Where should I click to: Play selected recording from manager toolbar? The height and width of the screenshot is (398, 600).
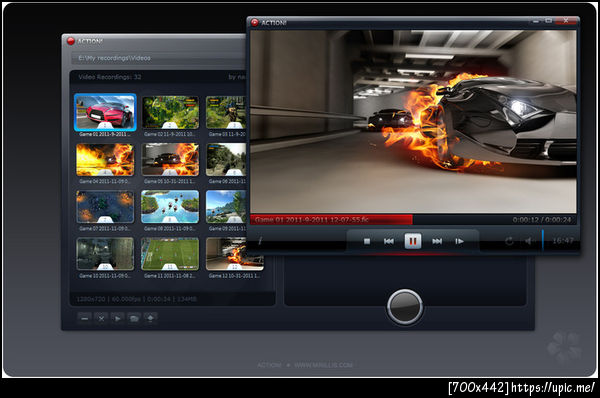[117, 318]
